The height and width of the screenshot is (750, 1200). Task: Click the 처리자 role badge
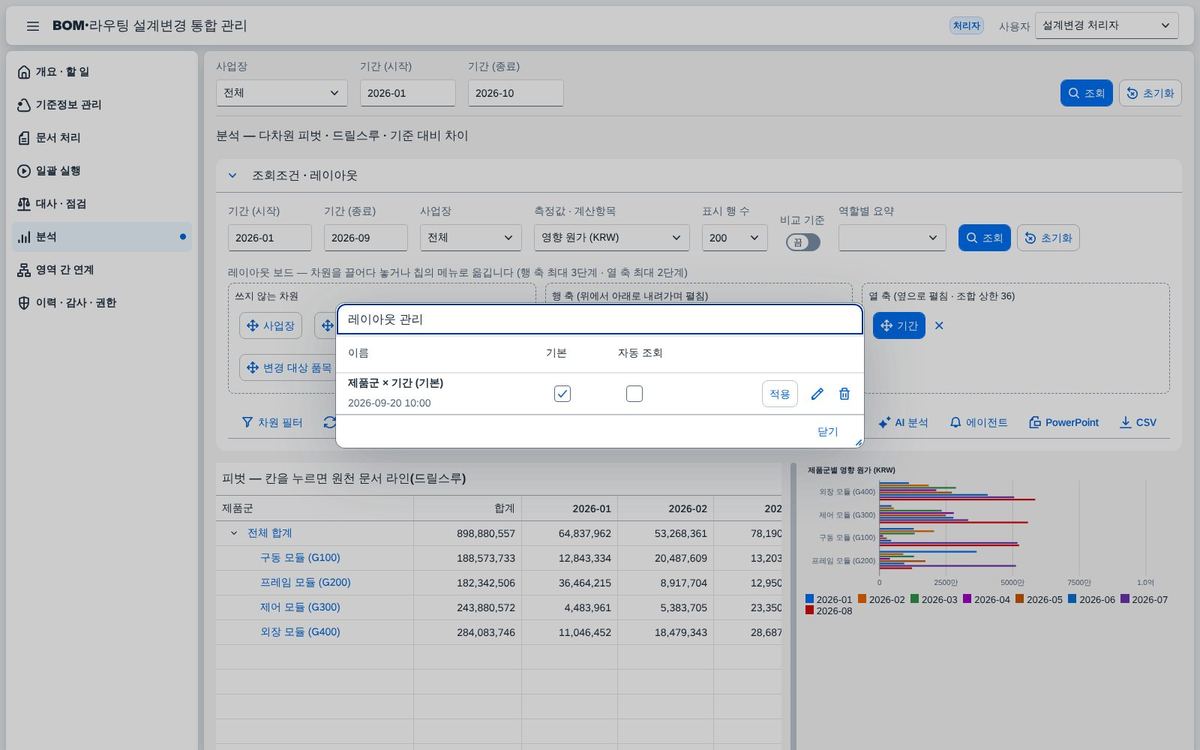point(966,26)
